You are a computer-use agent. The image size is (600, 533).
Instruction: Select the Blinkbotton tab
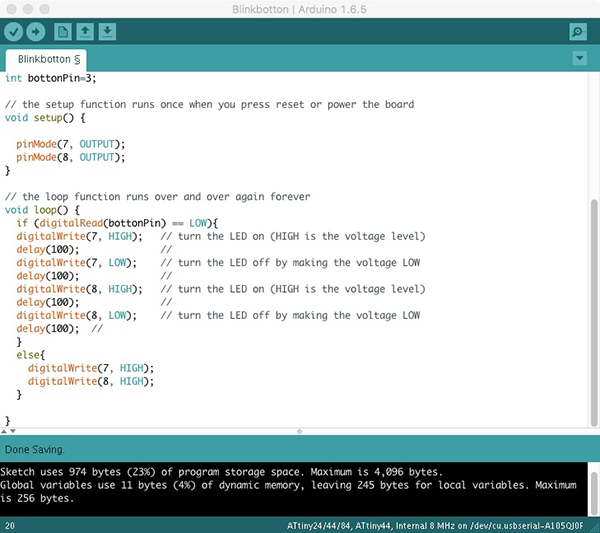[x=46, y=60]
